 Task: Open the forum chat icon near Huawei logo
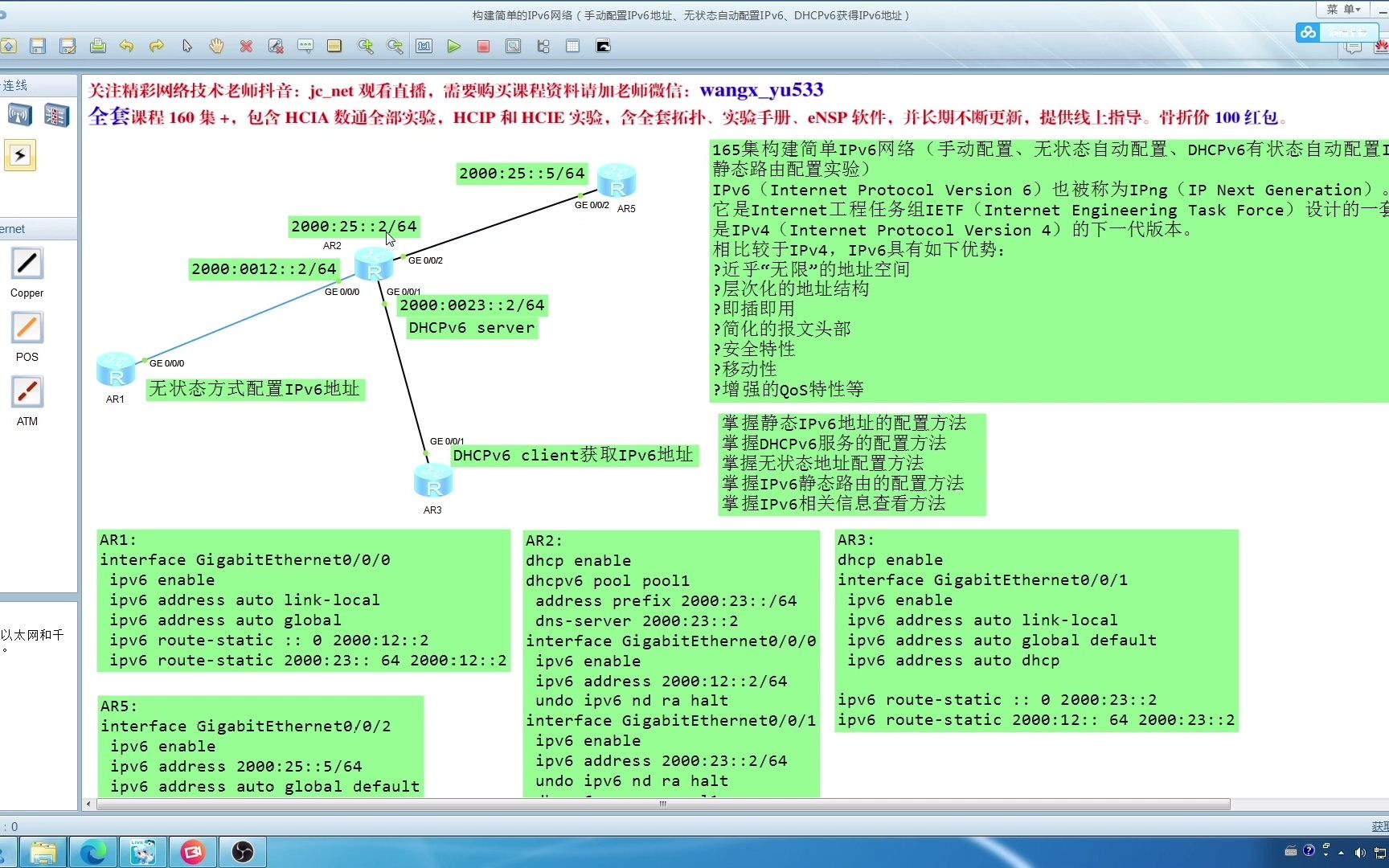pos(1354,47)
